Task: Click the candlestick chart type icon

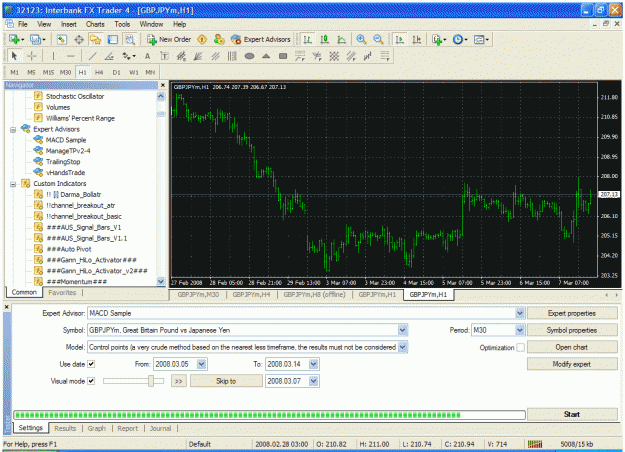Action: click(325, 39)
